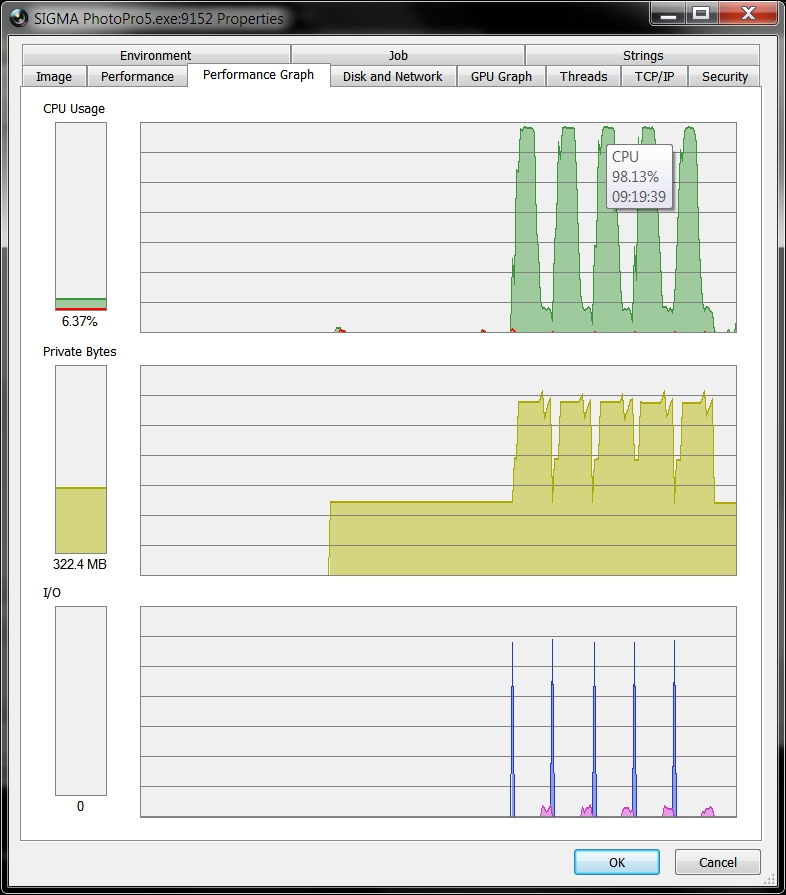
Task: Click the Private Bytes label
Action: pyautogui.click(x=79, y=352)
